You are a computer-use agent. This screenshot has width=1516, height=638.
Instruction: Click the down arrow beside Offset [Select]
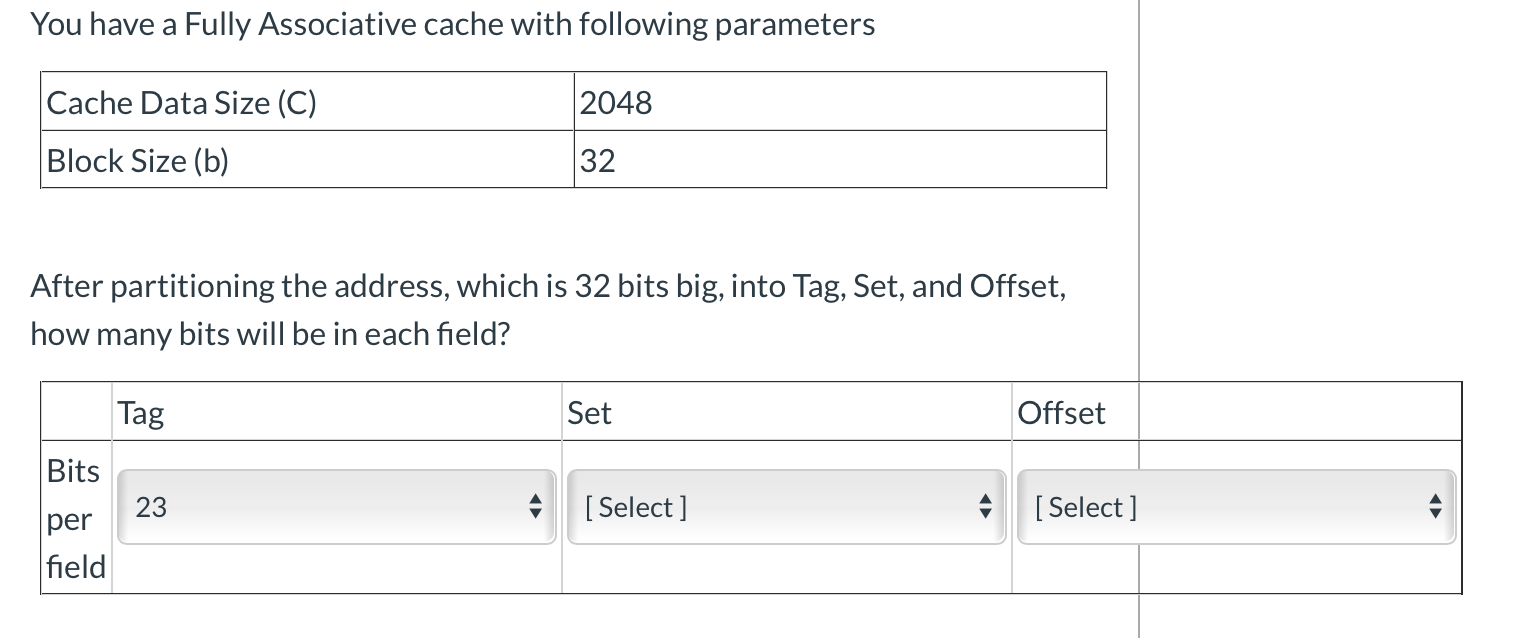1436,514
